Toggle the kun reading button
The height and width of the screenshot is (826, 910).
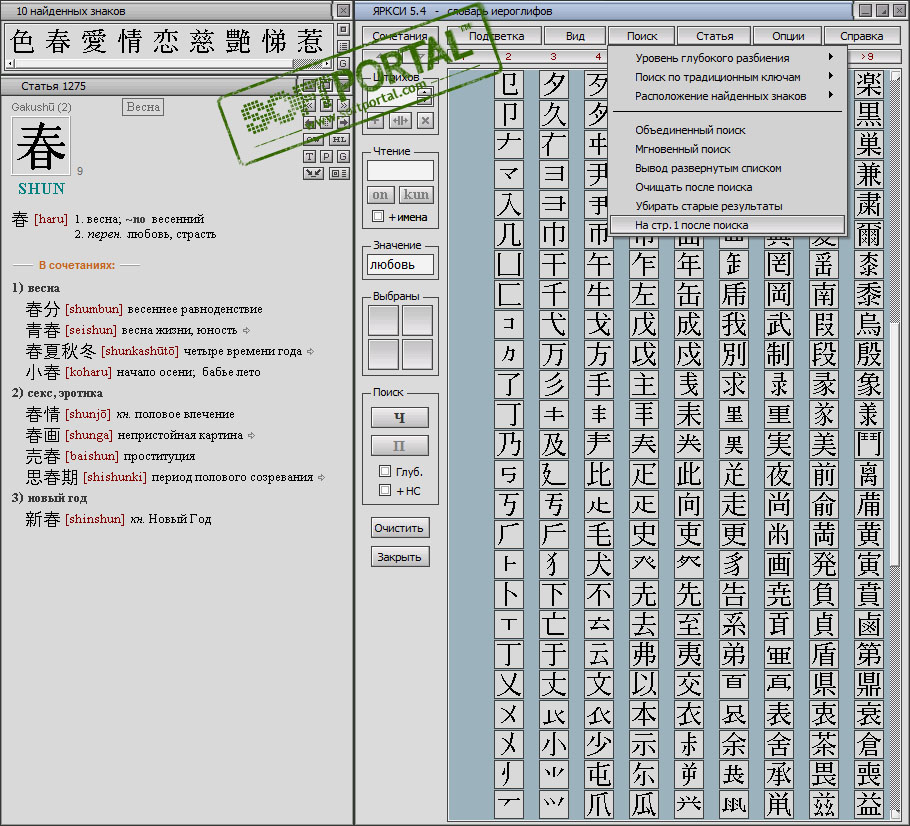[x=416, y=195]
